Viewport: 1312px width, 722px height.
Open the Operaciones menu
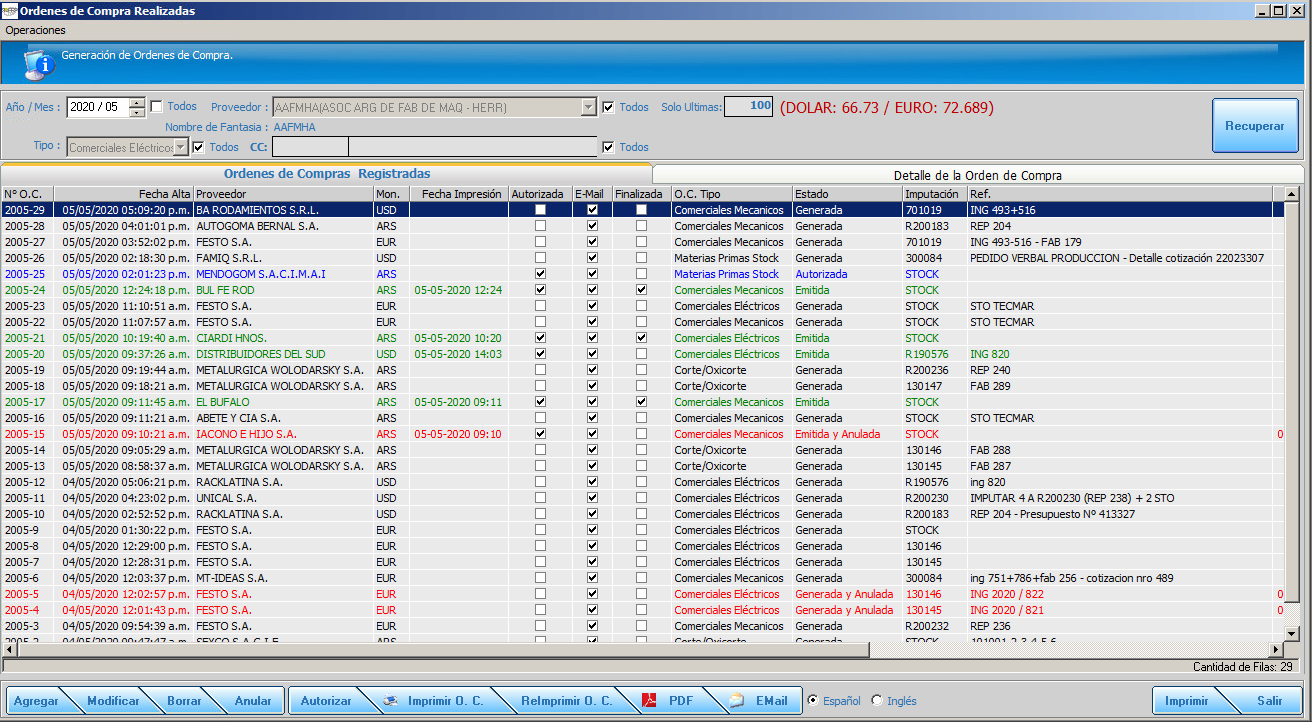(x=35, y=30)
